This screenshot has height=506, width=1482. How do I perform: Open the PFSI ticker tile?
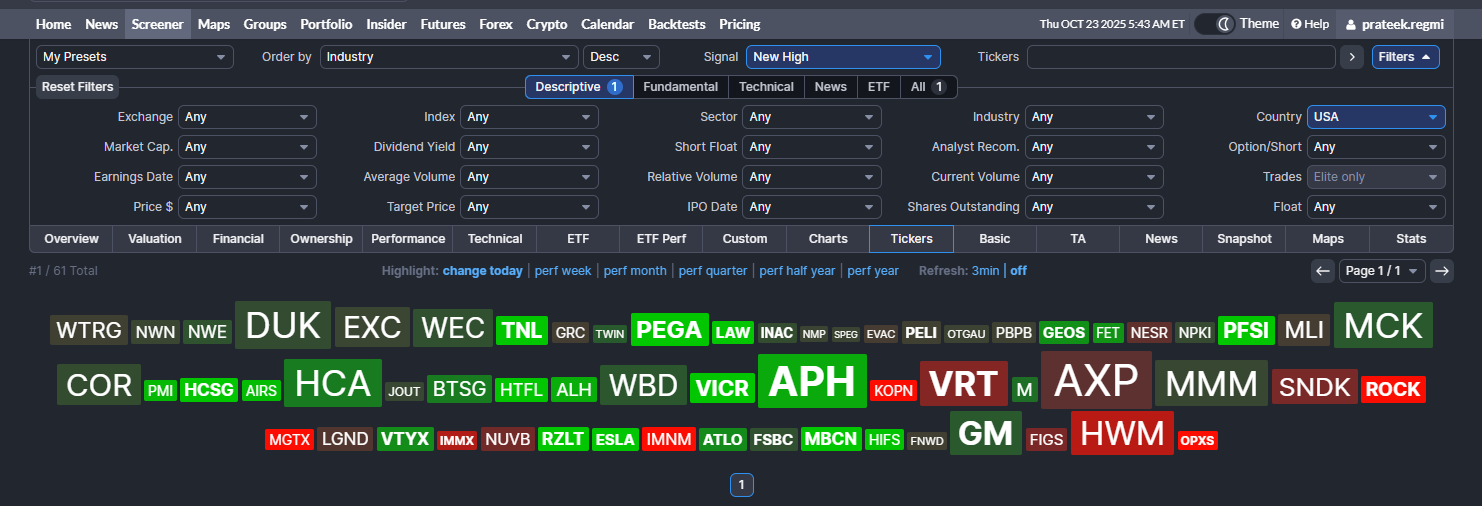tap(1246, 330)
